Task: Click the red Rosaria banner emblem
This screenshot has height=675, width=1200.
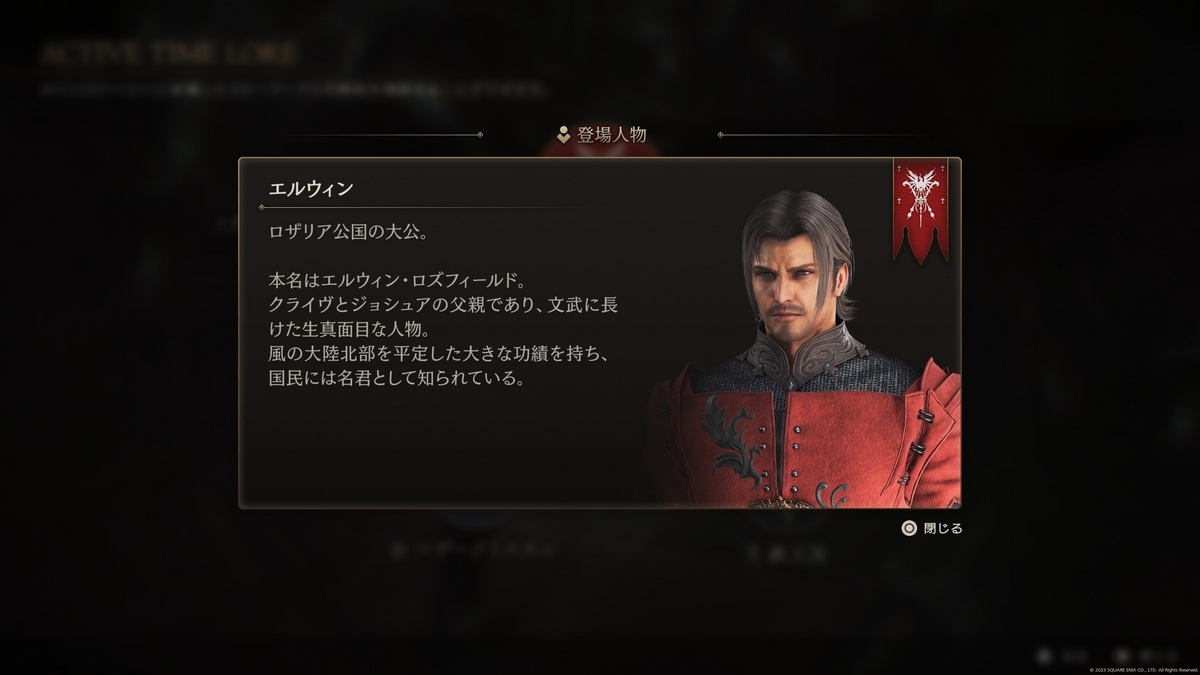Action: (x=920, y=209)
